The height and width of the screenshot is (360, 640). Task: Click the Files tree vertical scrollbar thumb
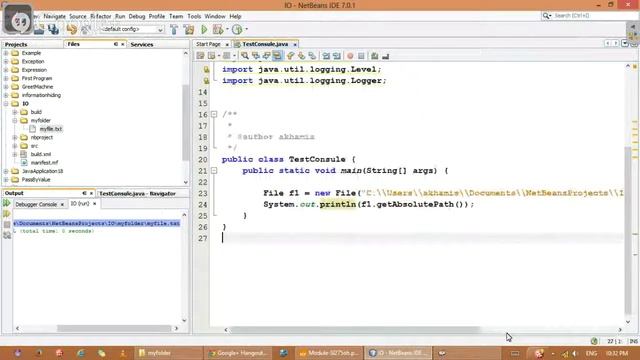coord(186,122)
